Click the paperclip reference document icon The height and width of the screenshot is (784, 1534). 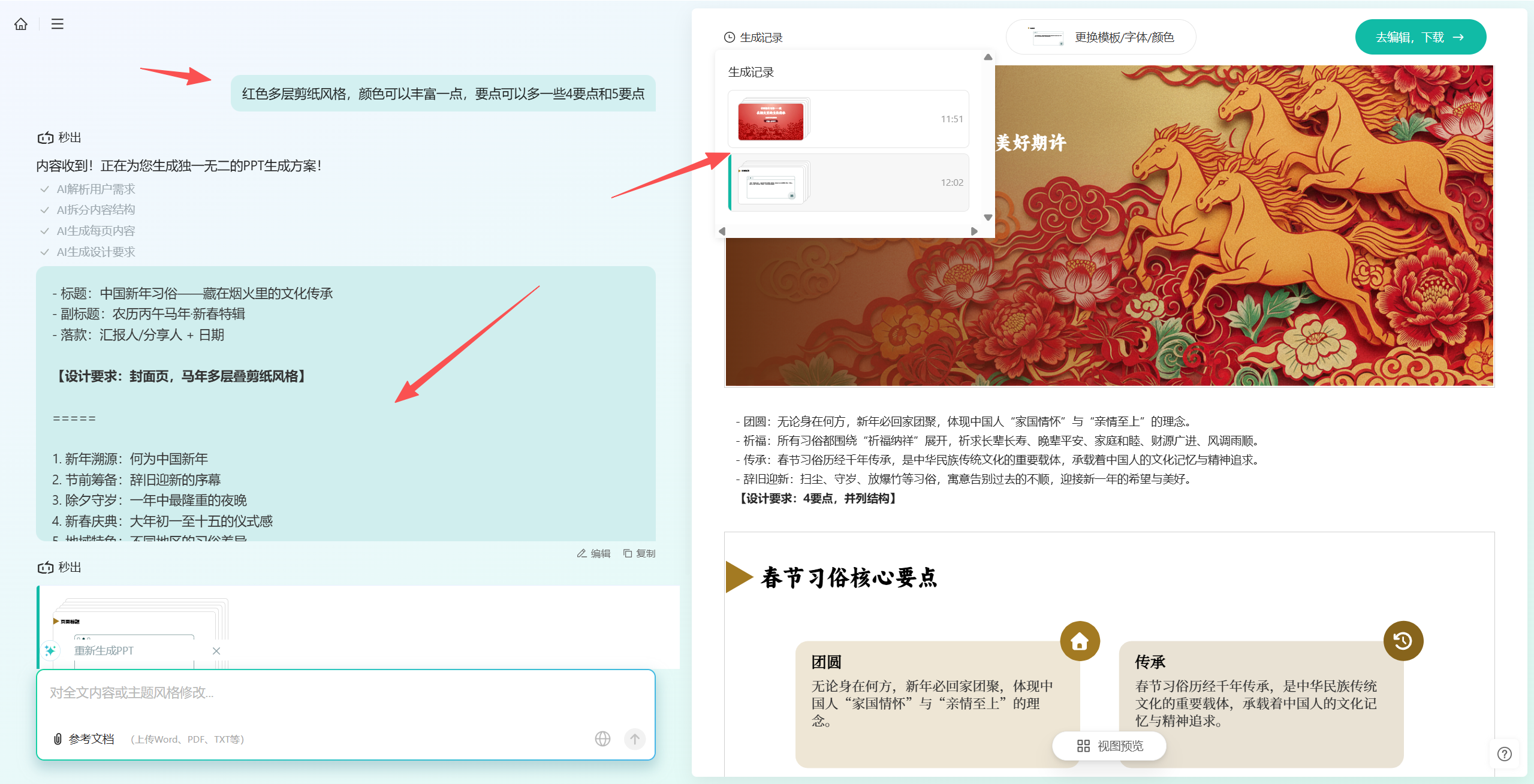click(58, 739)
